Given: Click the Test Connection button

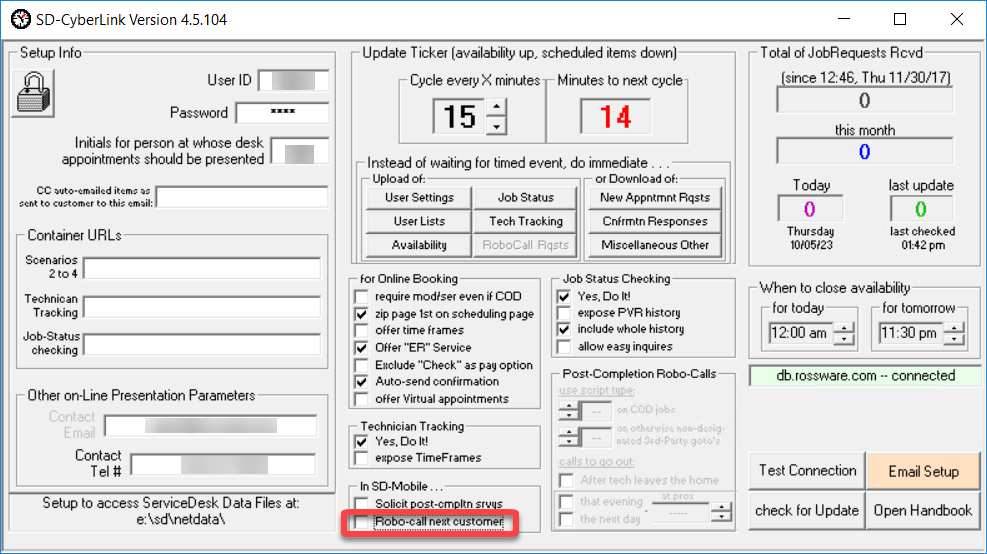Looking at the screenshot, I should 808,471.
